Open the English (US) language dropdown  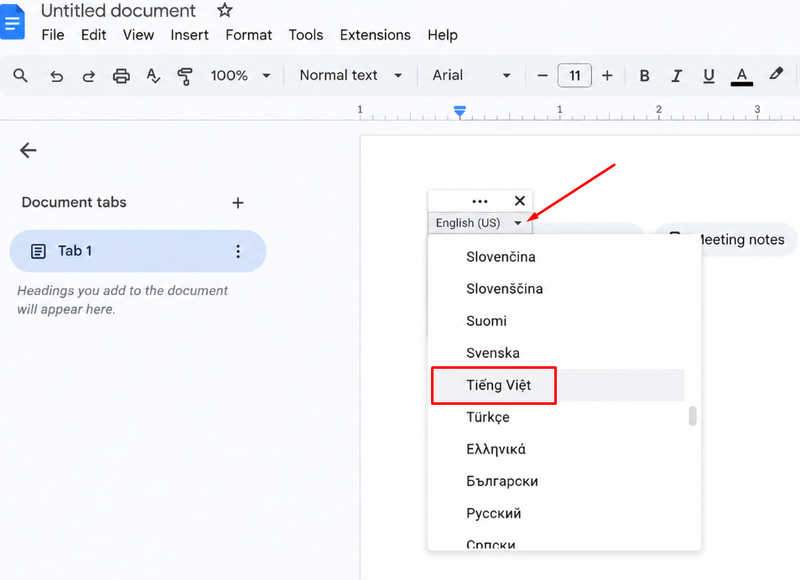(x=479, y=223)
